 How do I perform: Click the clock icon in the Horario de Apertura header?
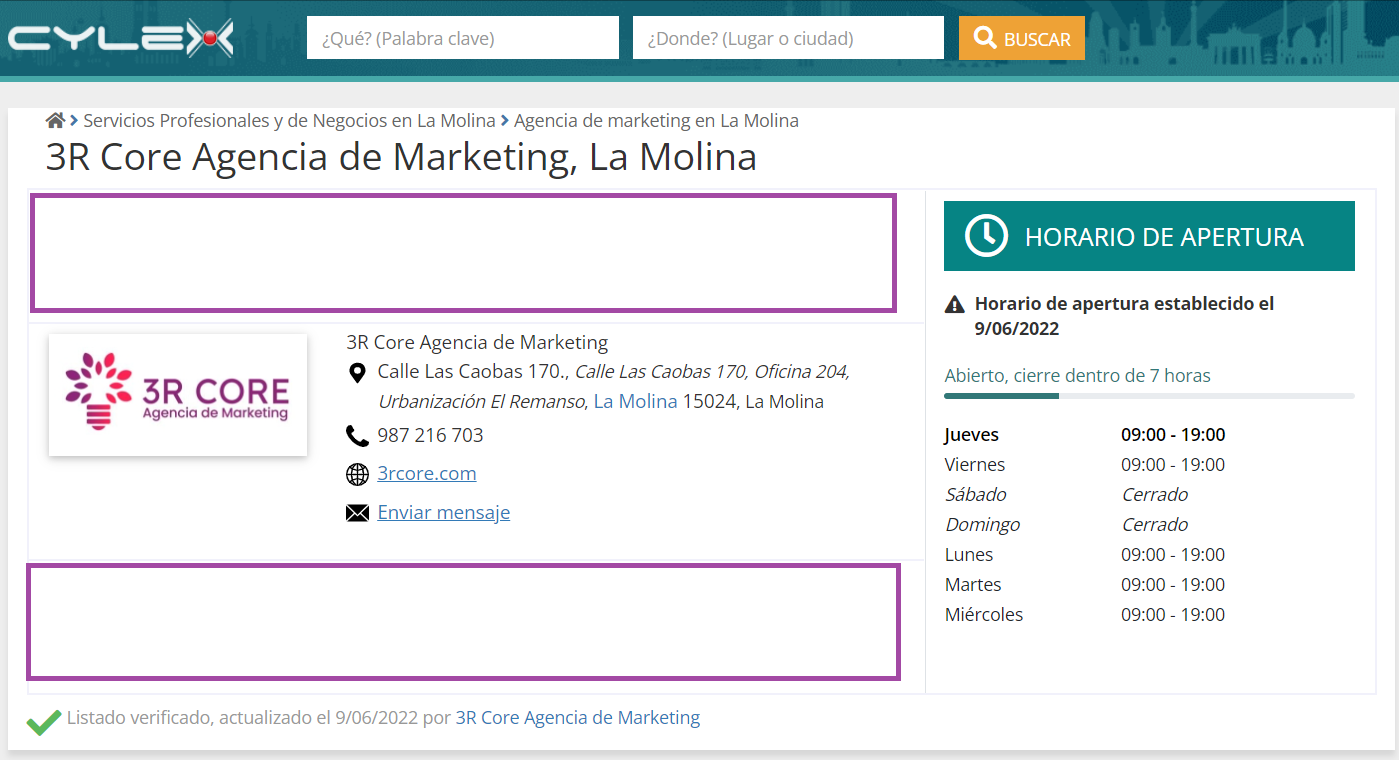(x=986, y=236)
